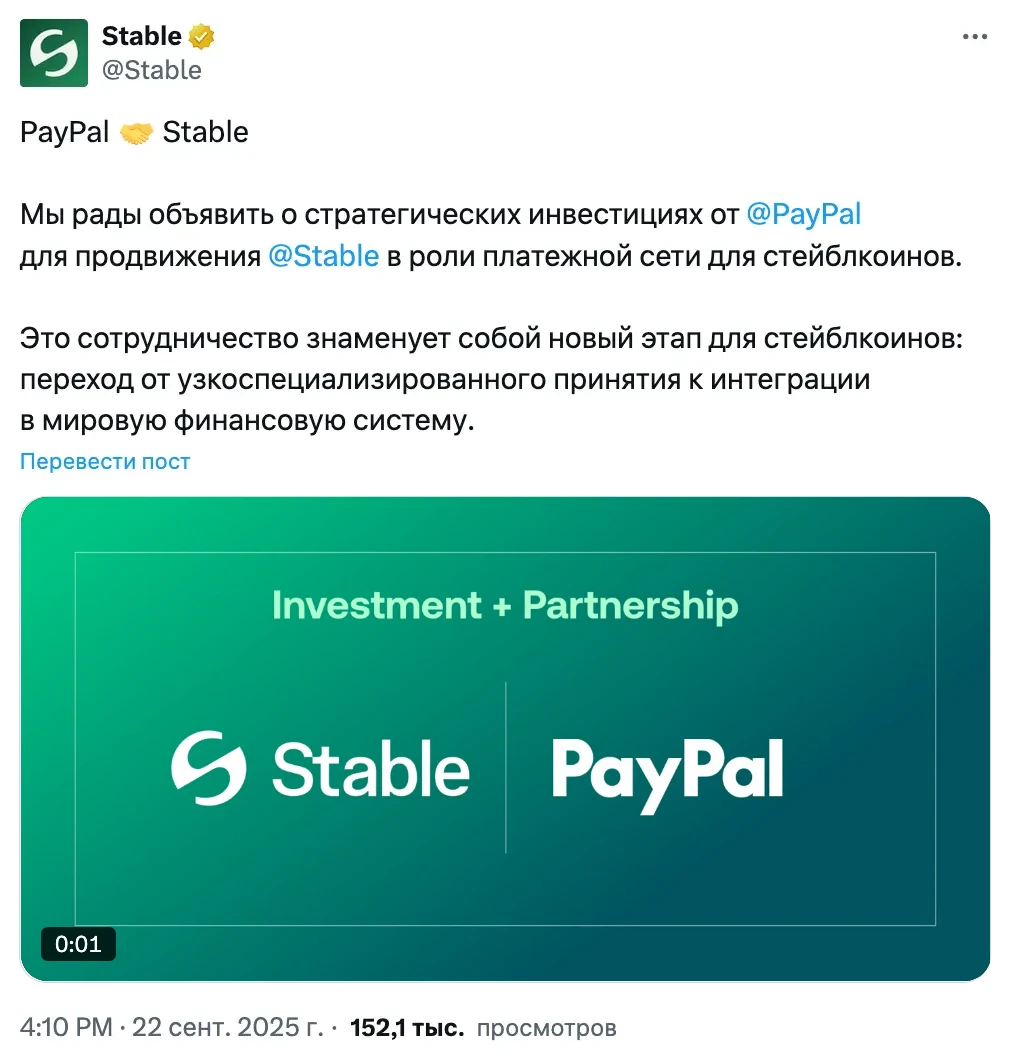Click the 152,1 тыс. view count
The width and height of the screenshot is (1009, 1061).
pos(407,1027)
